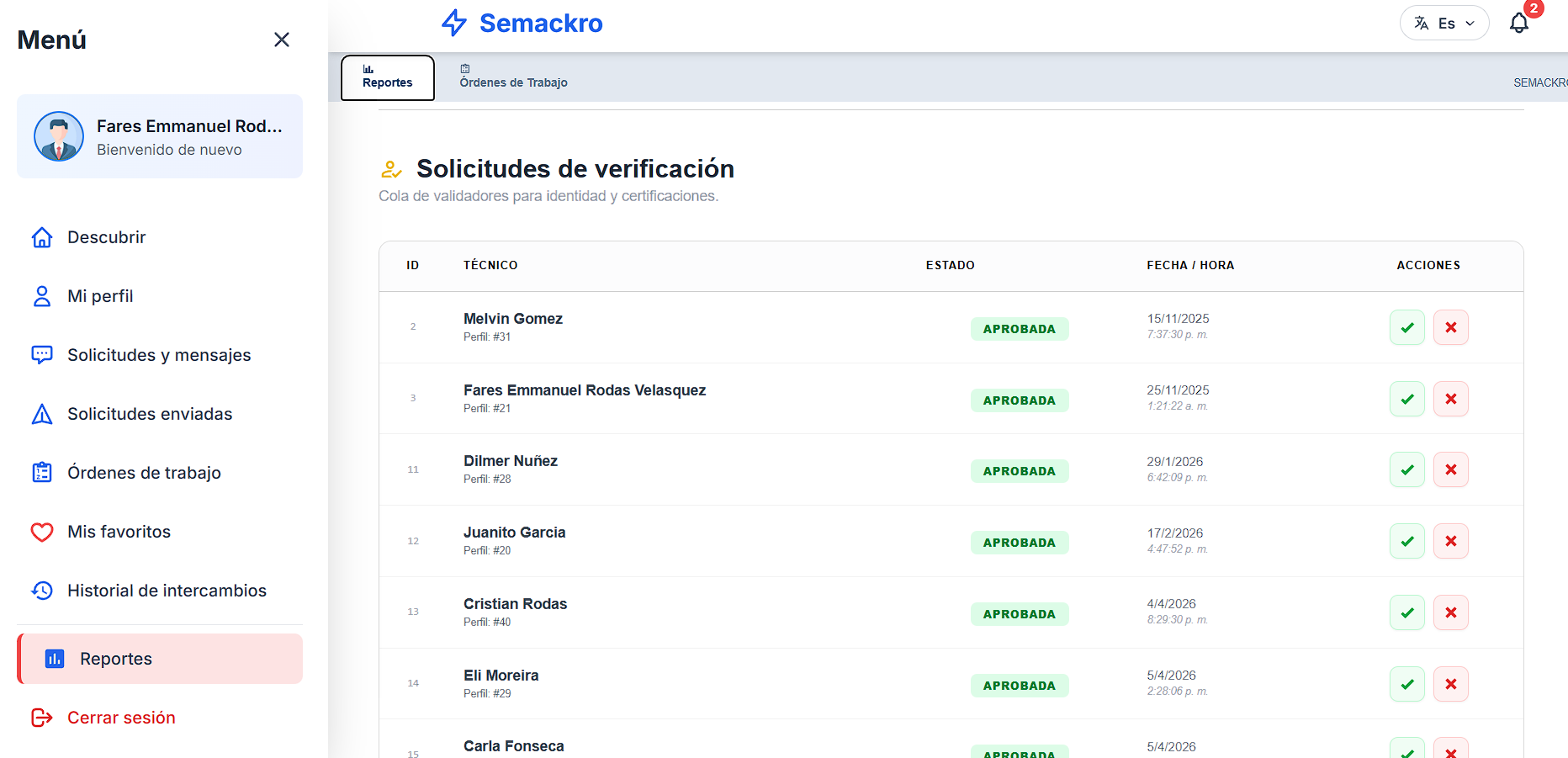Open Solicitudes enviadas in the sidebar
The width and height of the screenshot is (1568, 758).
click(150, 414)
